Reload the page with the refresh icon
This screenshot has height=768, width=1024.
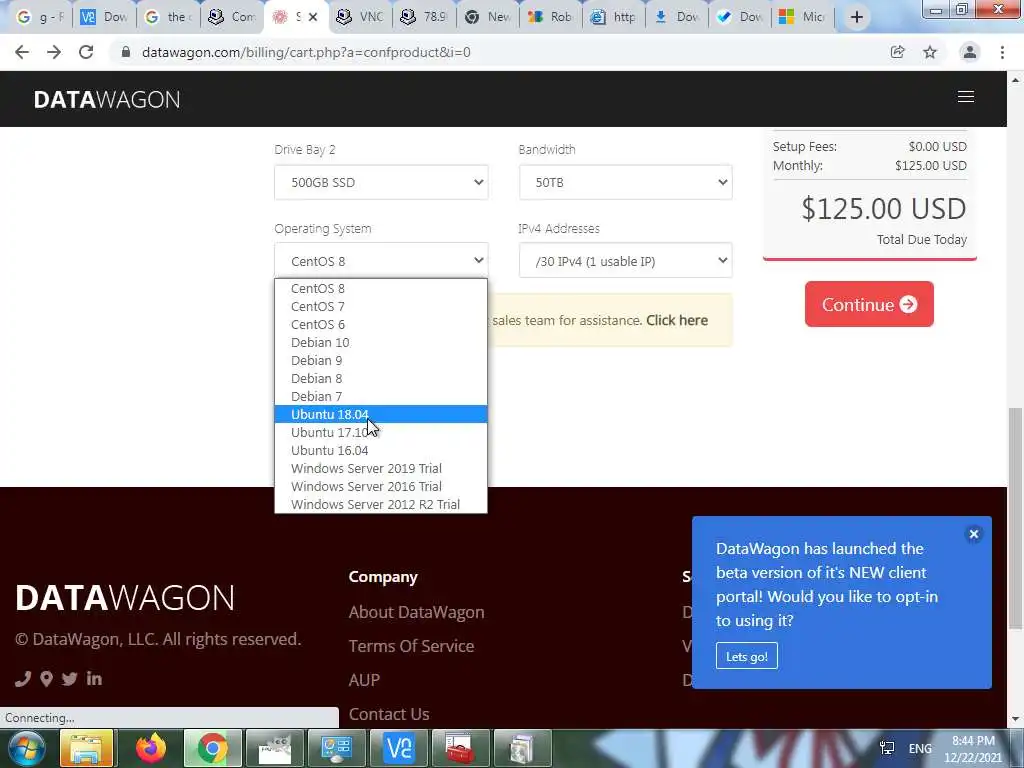pyautogui.click(x=86, y=52)
